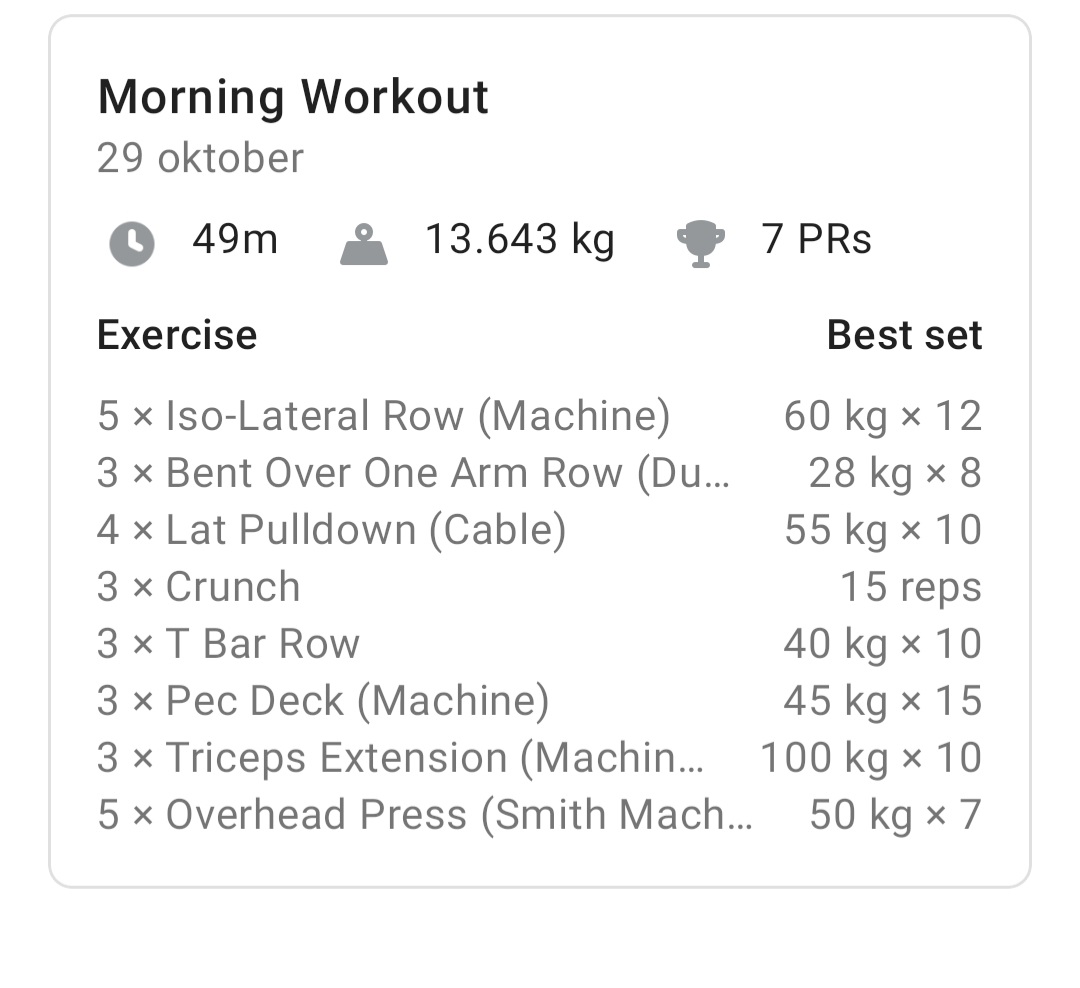Screen dimensions: 1080x988
Task: Click the trophy icon for personal records
Action: pyautogui.click(x=701, y=241)
